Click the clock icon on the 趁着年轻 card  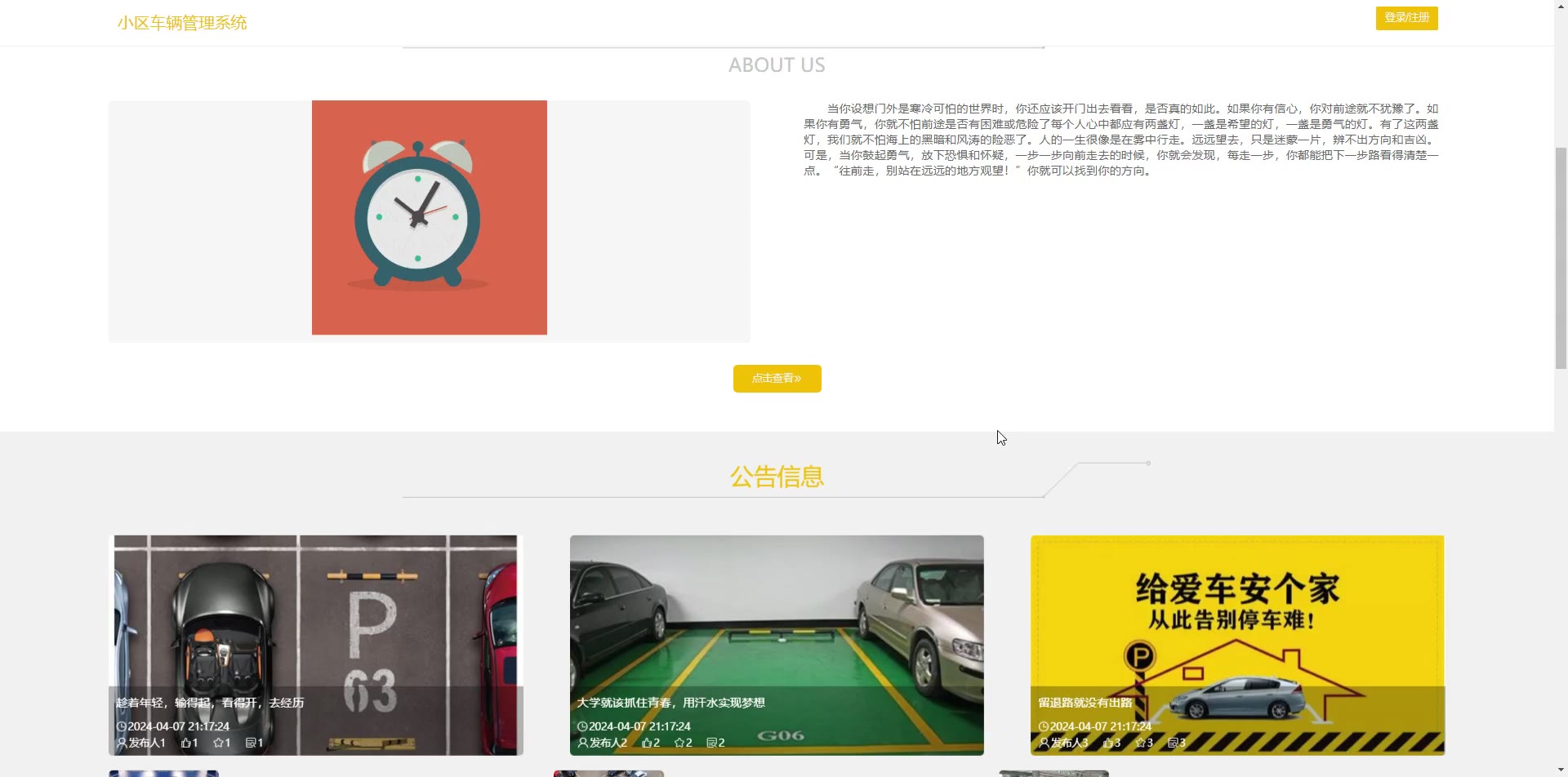click(x=122, y=726)
